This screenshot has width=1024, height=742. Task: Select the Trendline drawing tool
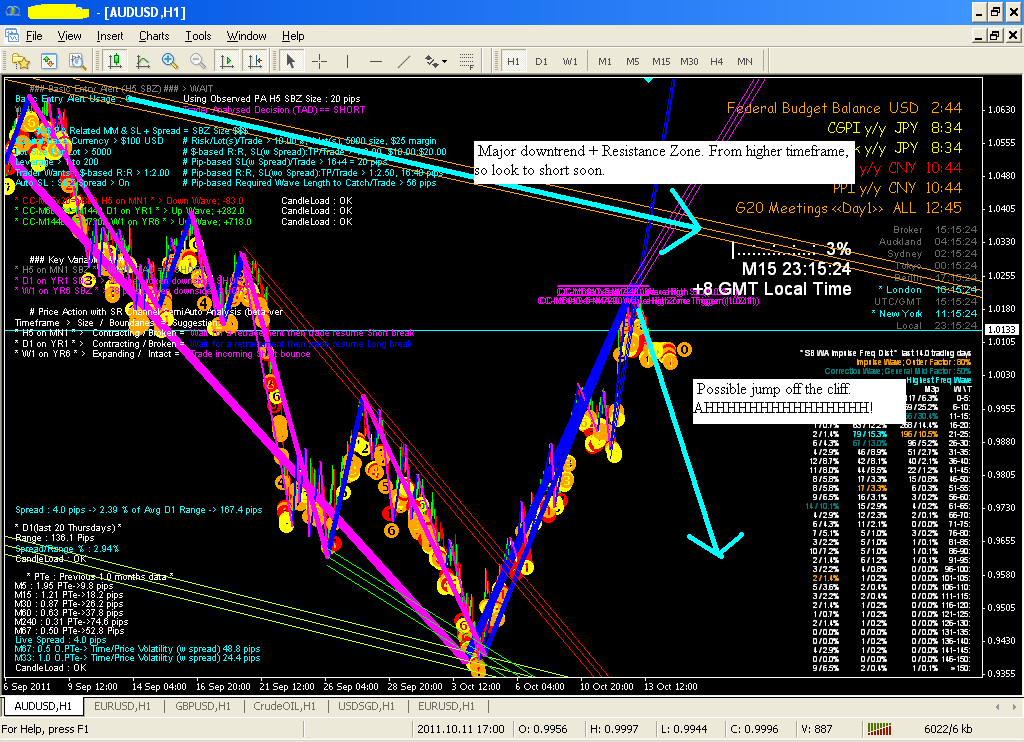pyautogui.click(x=404, y=61)
